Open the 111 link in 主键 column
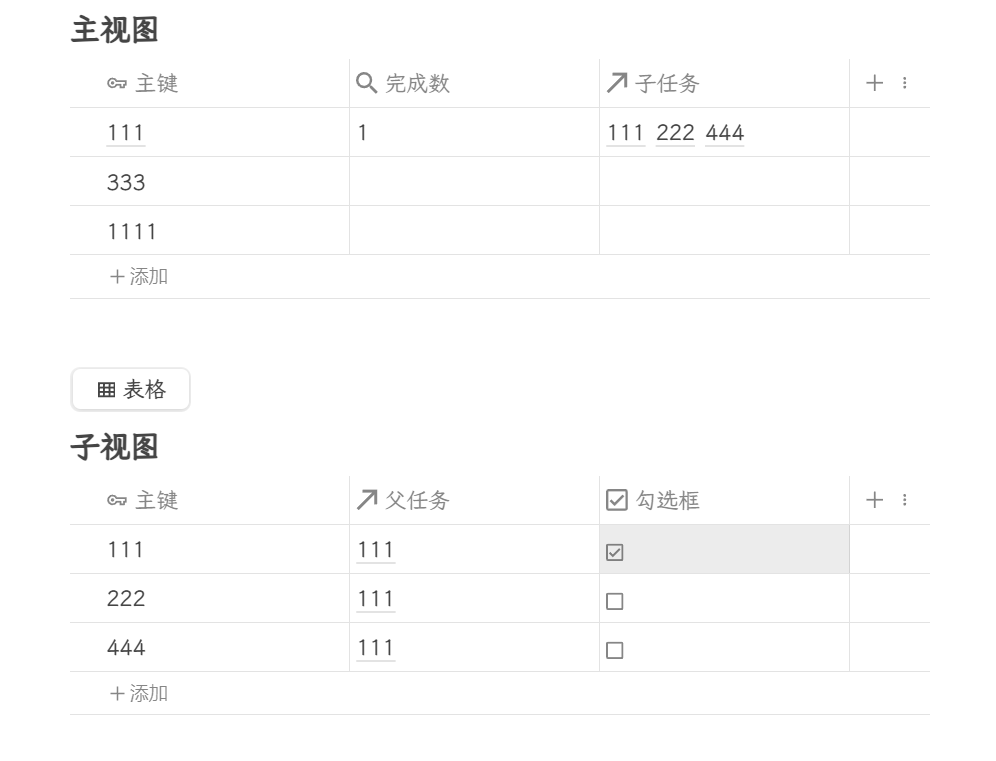Image resolution: width=996 pixels, height=761 pixels. click(125, 132)
